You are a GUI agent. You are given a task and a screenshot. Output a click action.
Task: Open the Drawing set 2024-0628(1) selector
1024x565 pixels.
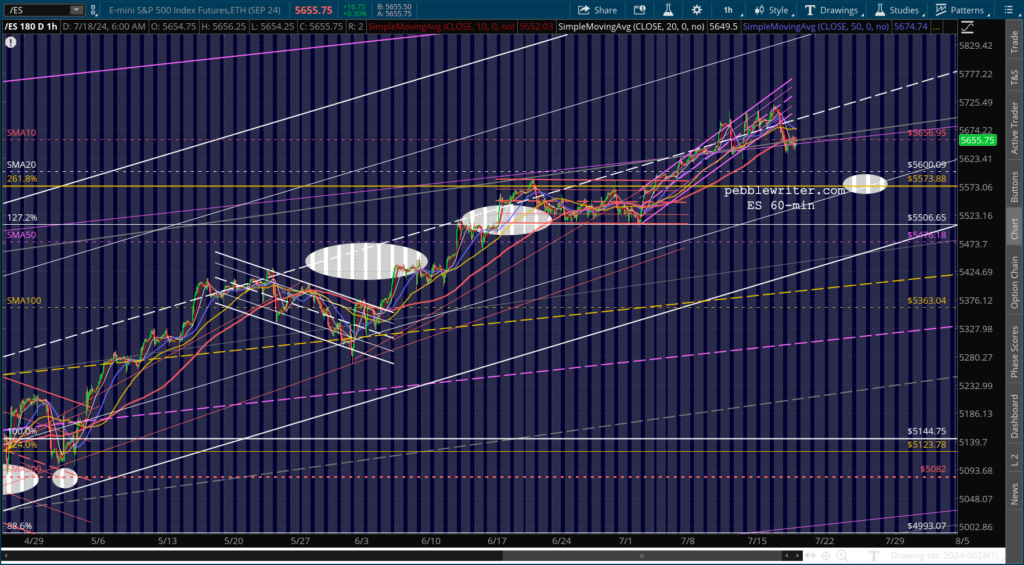pos(945,556)
